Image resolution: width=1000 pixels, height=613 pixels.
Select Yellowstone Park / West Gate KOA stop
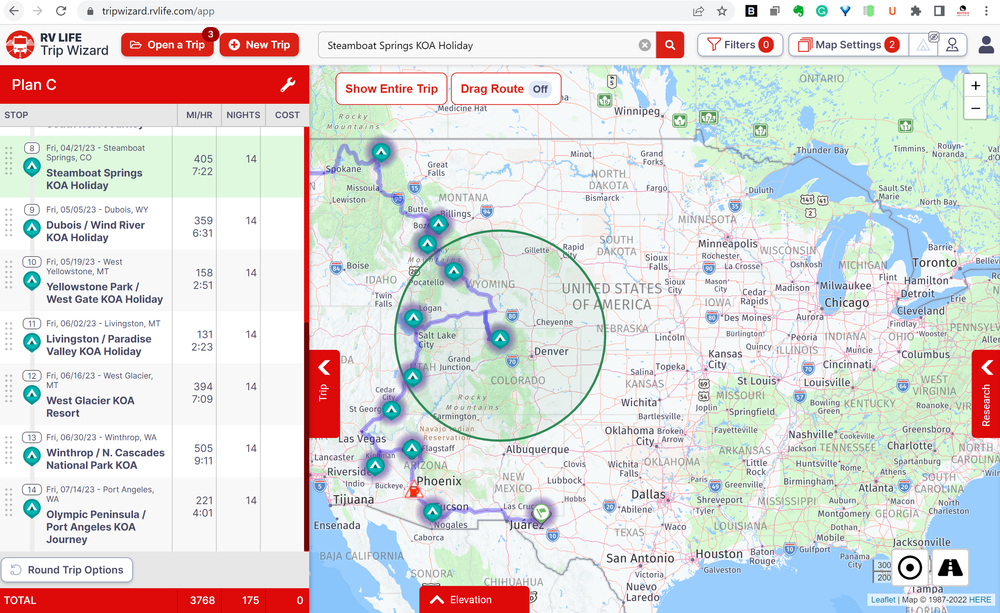(x=104, y=293)
